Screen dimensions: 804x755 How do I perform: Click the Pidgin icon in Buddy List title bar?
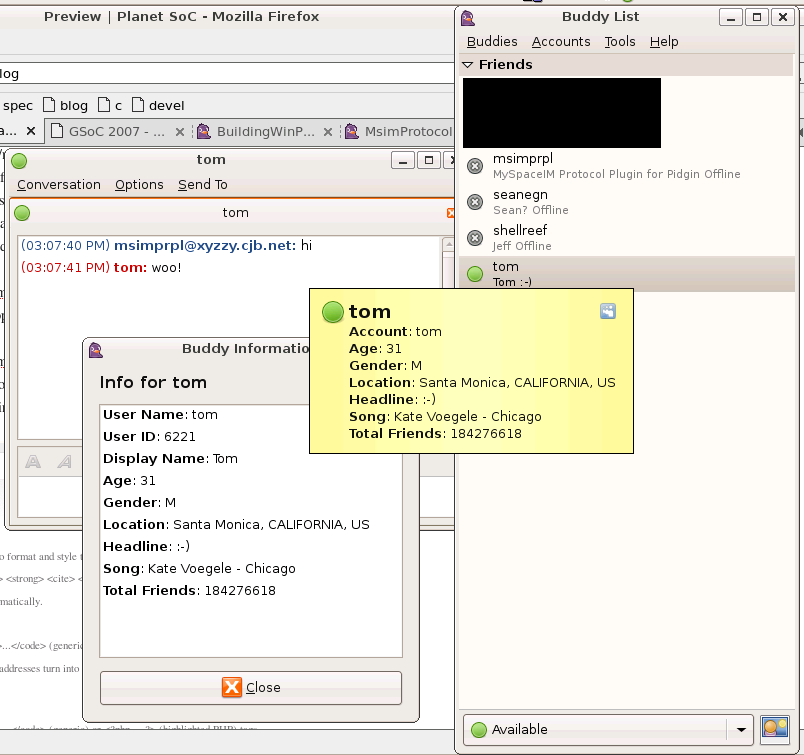click(468, 17)
